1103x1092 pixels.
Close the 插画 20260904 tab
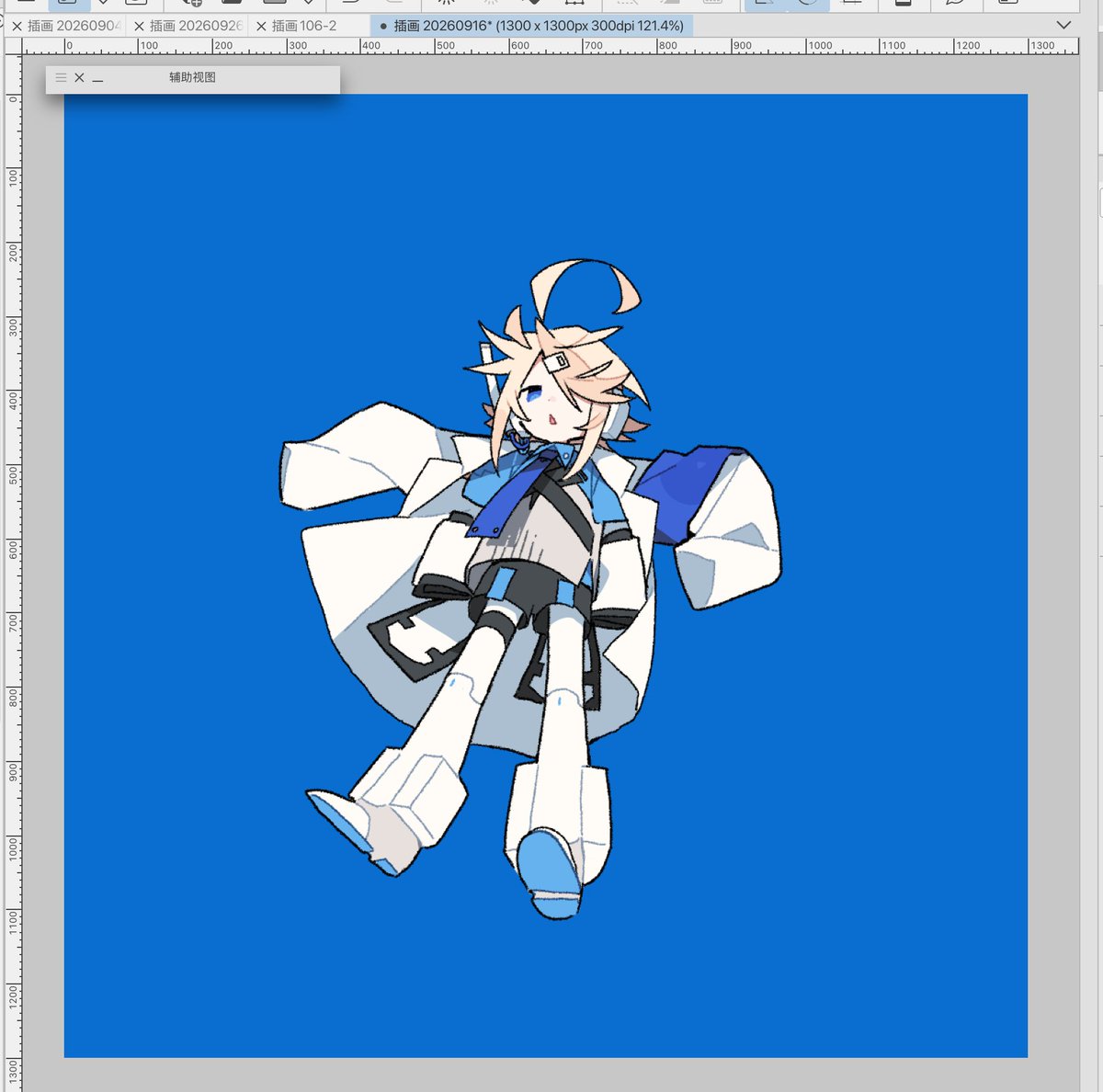tap(17, 27)
